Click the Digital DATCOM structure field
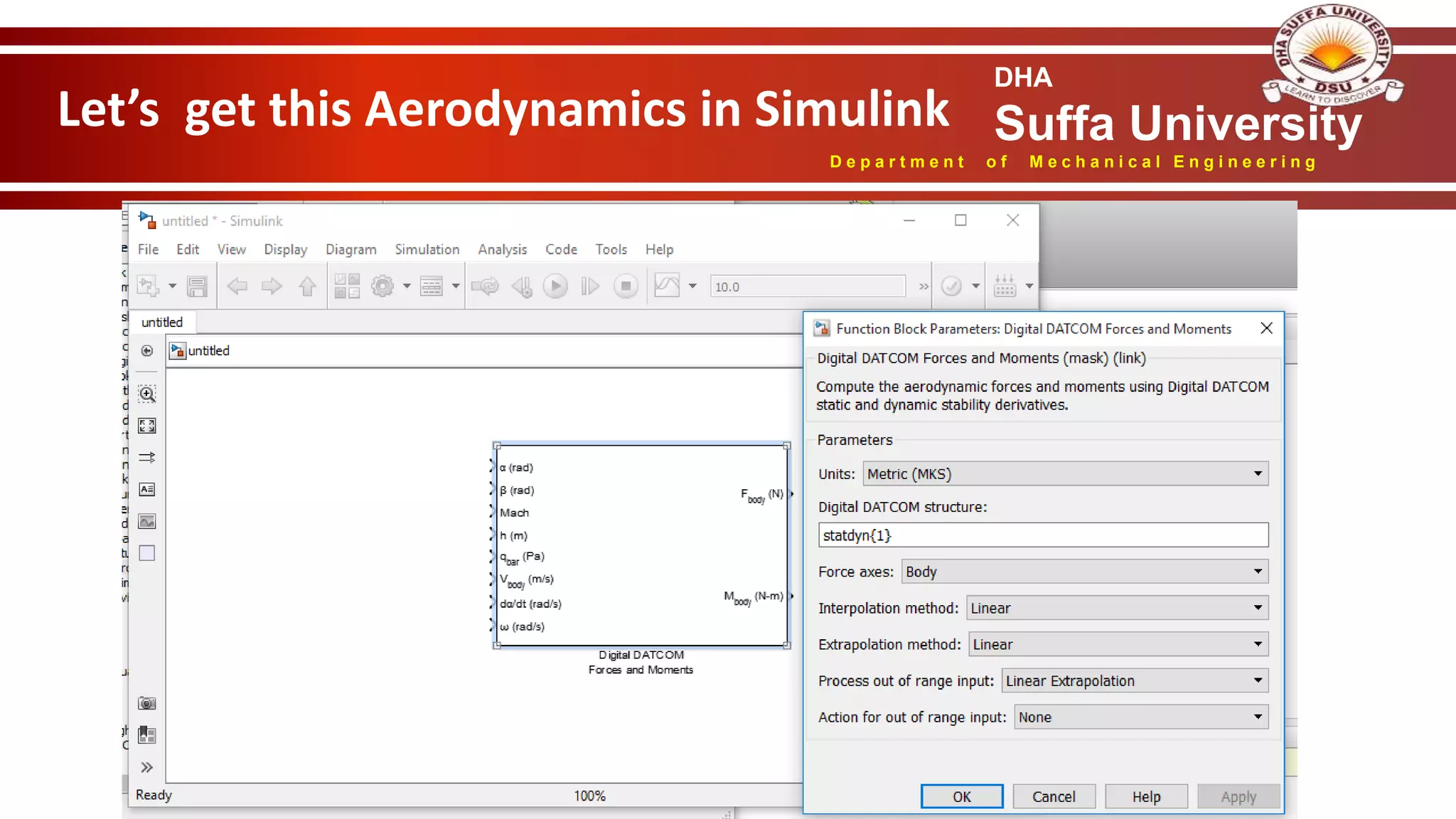This screenshot has width=1456, height=819. tap(1043, 535)
